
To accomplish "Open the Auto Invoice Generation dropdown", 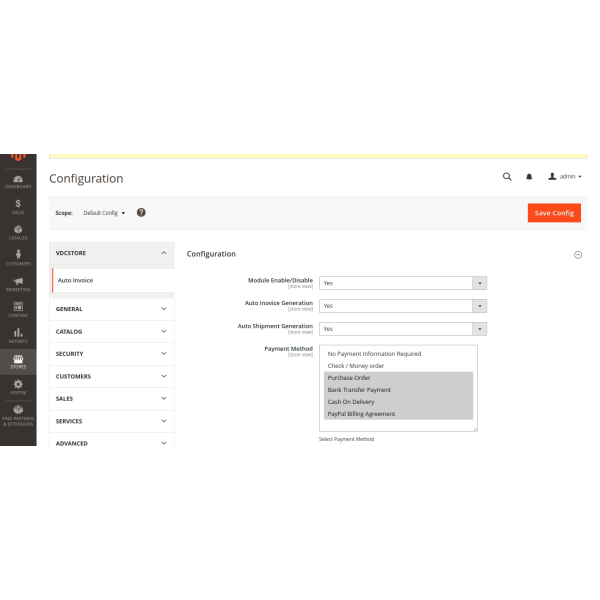I will click(x=402, y=306).
